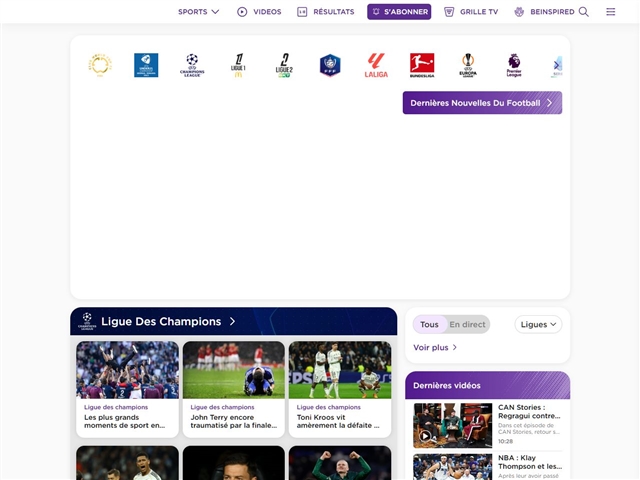
Task: Click PSG celebration article thumbnail
Action: [x=127, y=370]
